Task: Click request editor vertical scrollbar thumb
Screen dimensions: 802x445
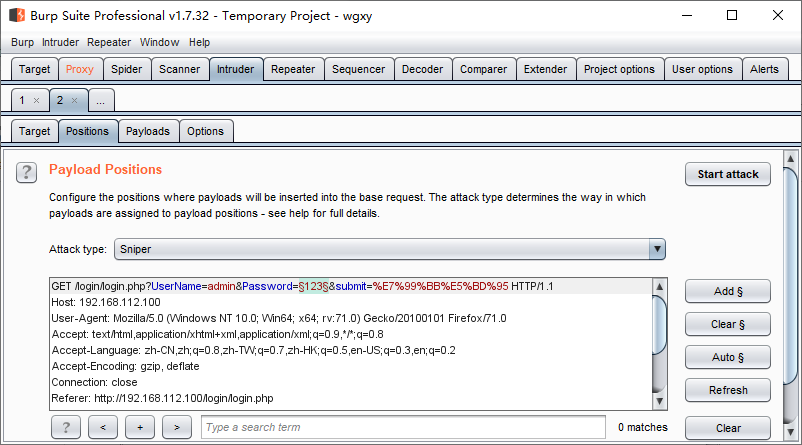Action: tap(659, 325)
